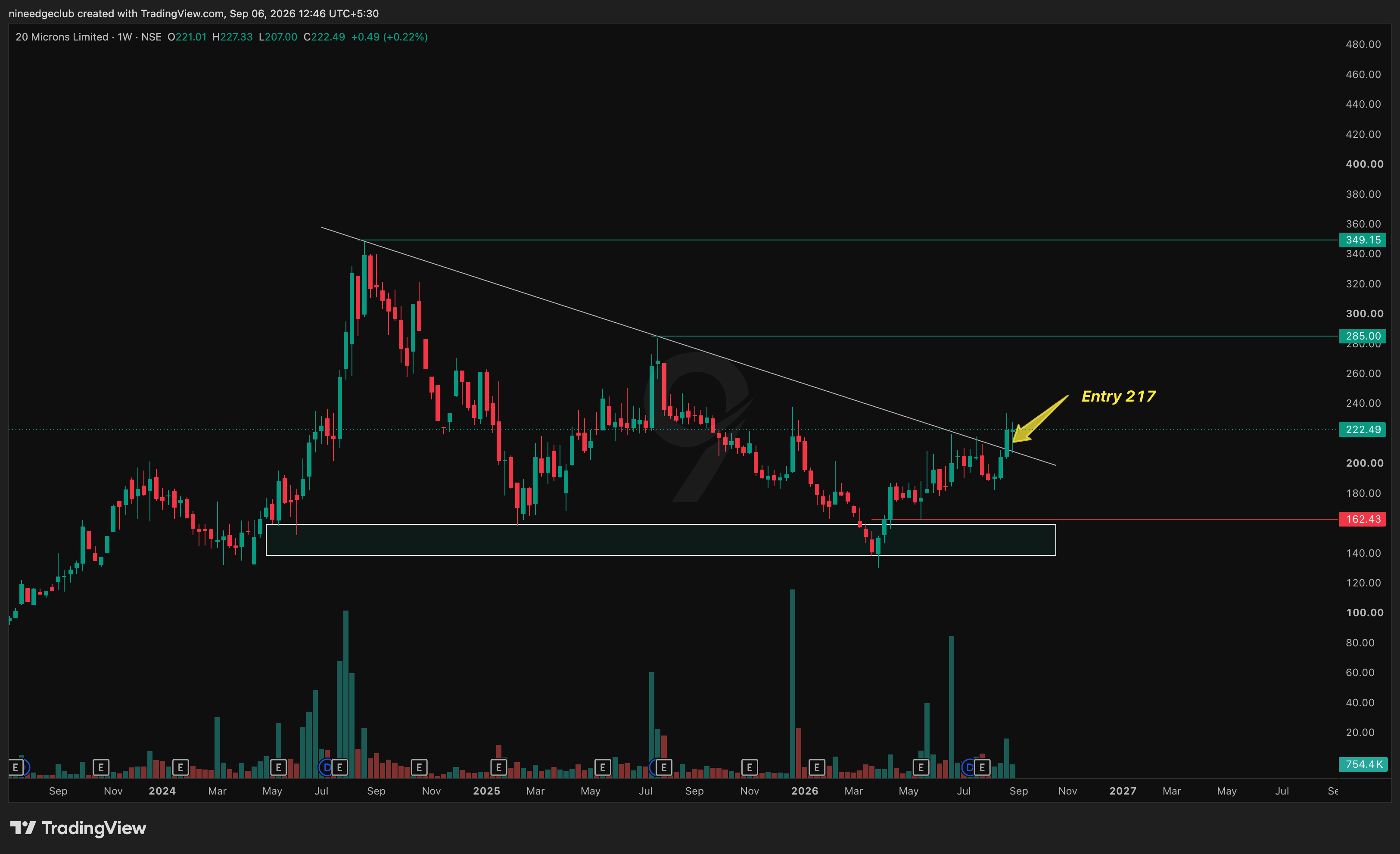
Task: Click the 'L207.00' low value in header
Action: click(278, 37)
